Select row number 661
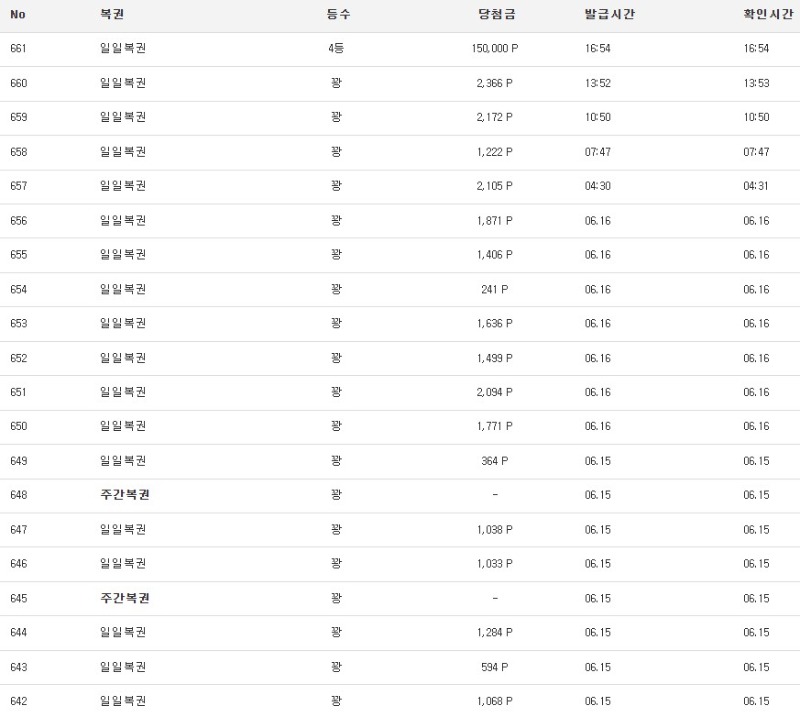The height and width of the screenshot is (728, 800). (x=18, y=49)
